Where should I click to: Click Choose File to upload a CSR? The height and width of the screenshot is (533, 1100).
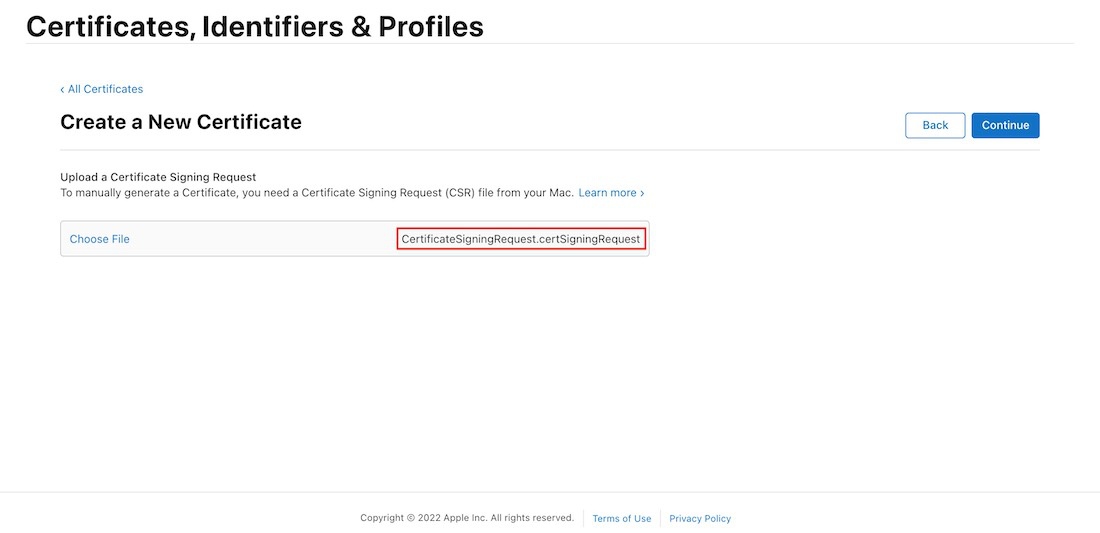[x=100, y=239]
